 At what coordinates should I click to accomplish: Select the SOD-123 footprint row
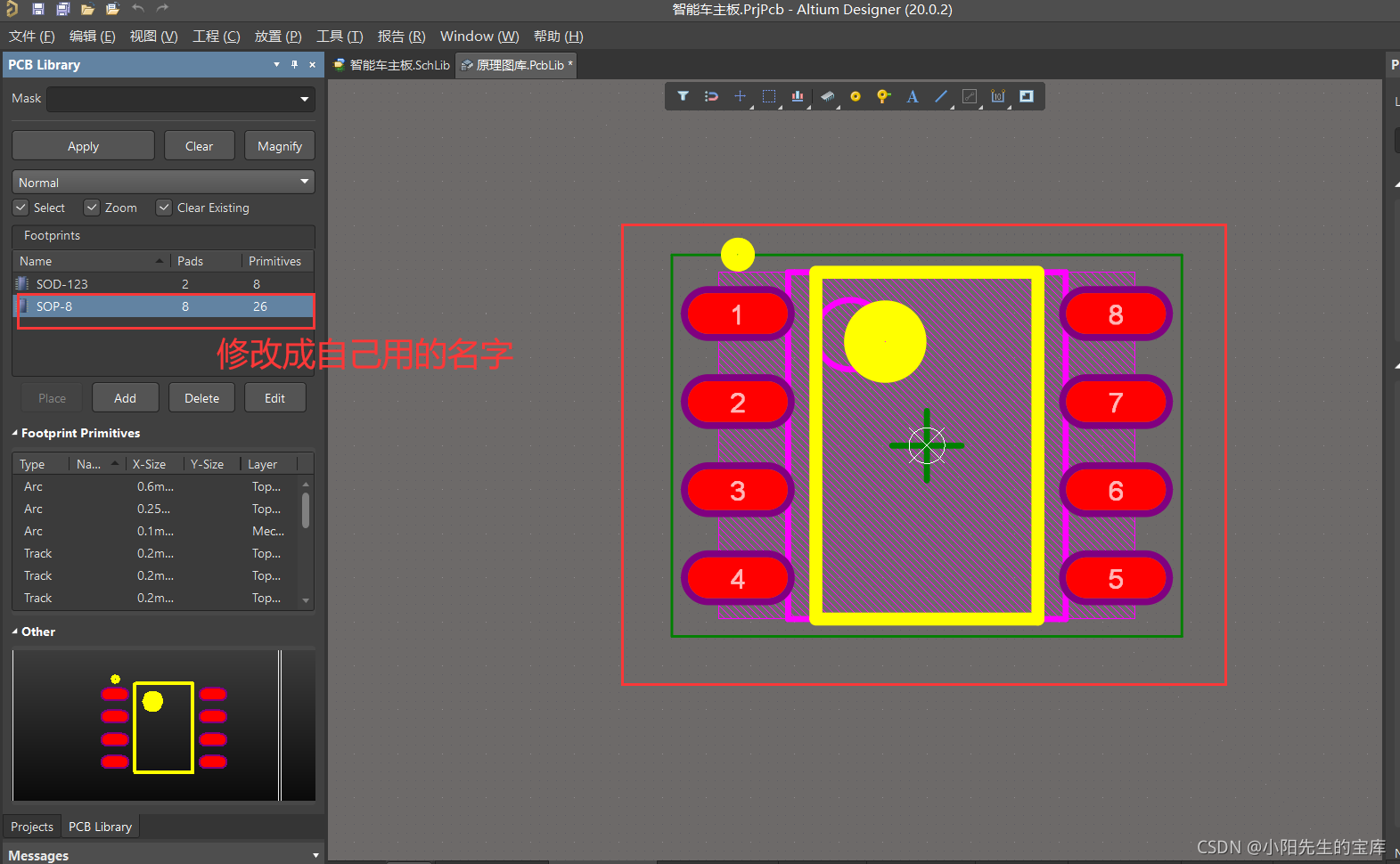[163, 283]
